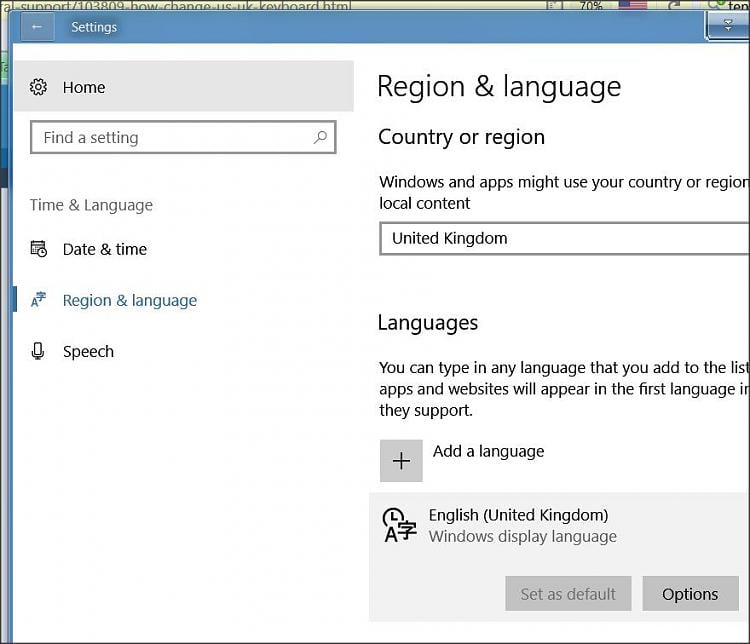Image resolution: width=750 pixels, height=644 pixels.
Task: Click the Date & time calendar icon
Action: (x=38, y=249)
